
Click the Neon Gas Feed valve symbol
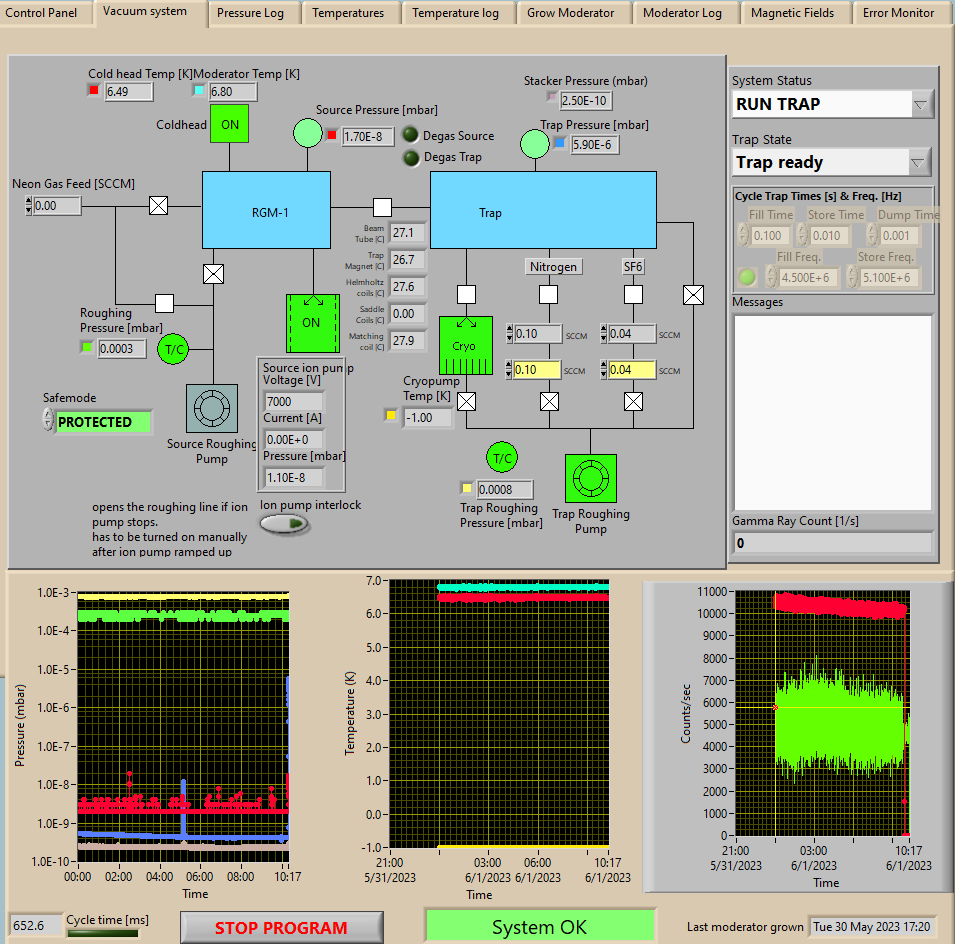pyautogui.click(x=158, y=206)
